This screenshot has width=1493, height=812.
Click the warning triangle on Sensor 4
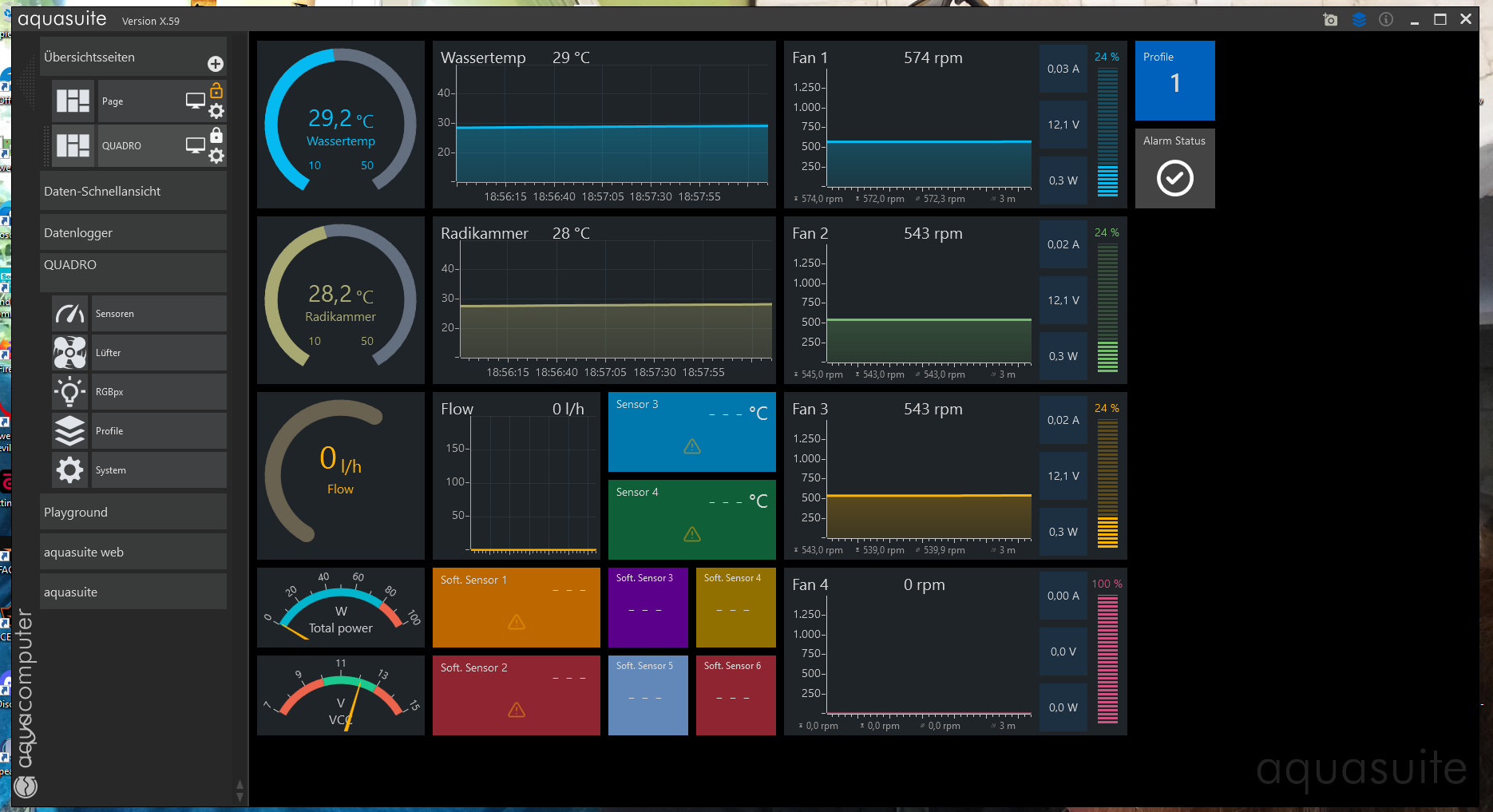(692, 534)
